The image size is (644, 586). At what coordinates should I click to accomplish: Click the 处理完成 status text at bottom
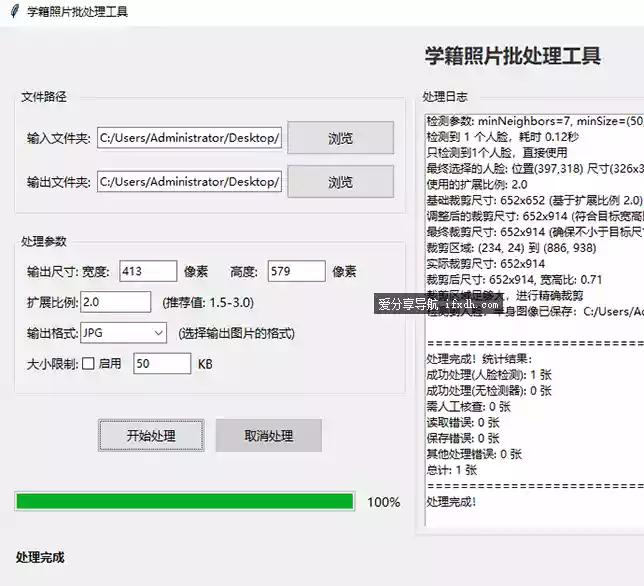click(x=40, y=557)
